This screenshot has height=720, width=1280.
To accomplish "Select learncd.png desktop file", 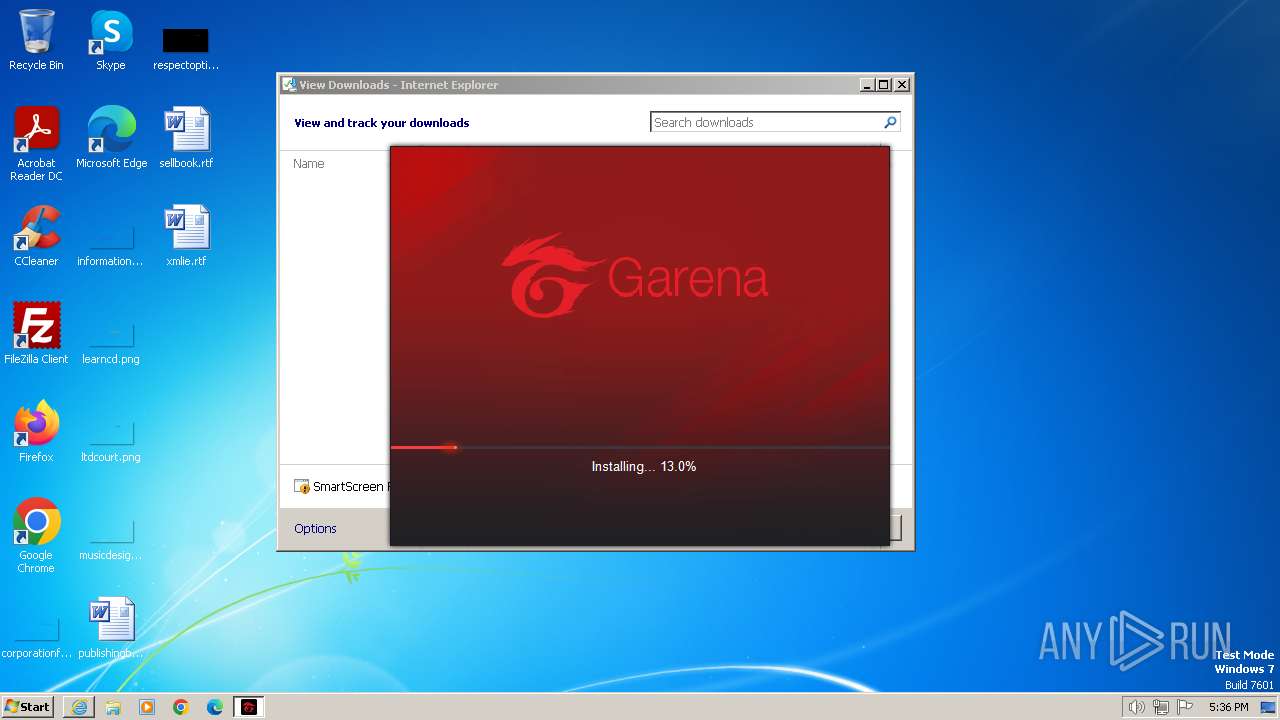I will click(x=110, y=342).
